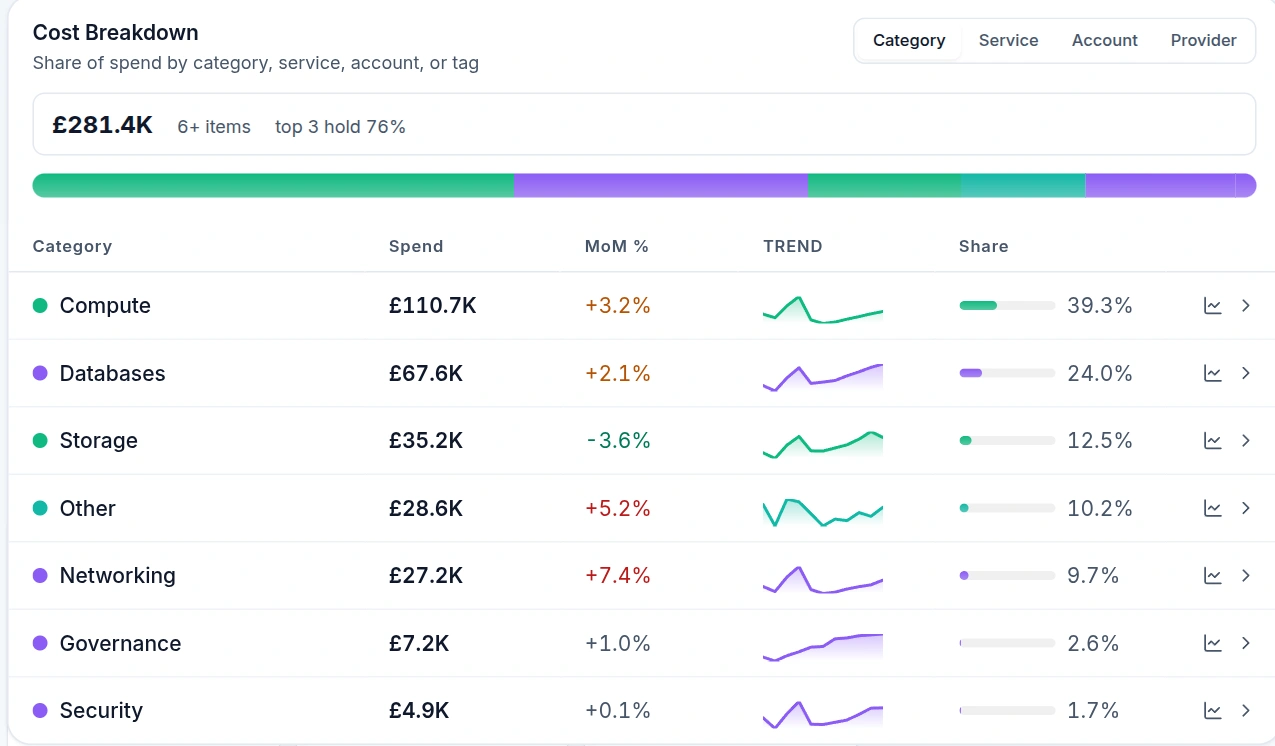Switch to the Category tab
Screen dimensions: 1275x746
(909, 41)
